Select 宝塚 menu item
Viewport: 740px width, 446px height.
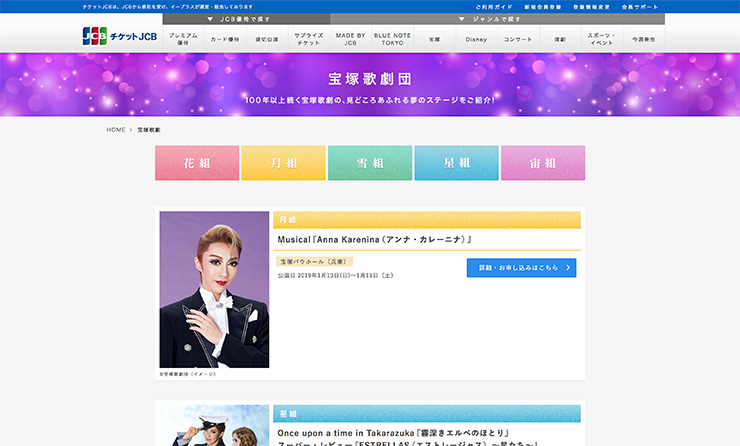434,39
